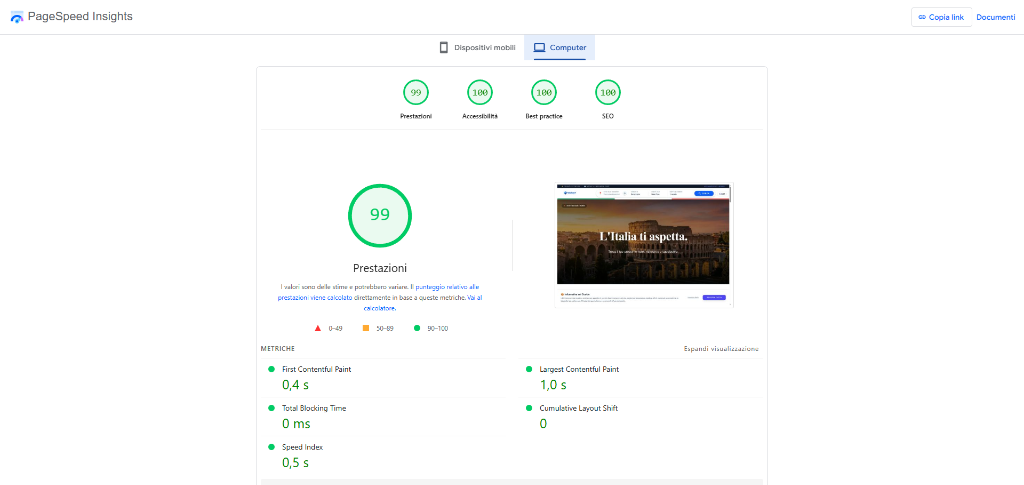Viewport: 1024px width, 485px height.
Task: Click the green circle 90–100 legend icon
Action: coord(417,328)
